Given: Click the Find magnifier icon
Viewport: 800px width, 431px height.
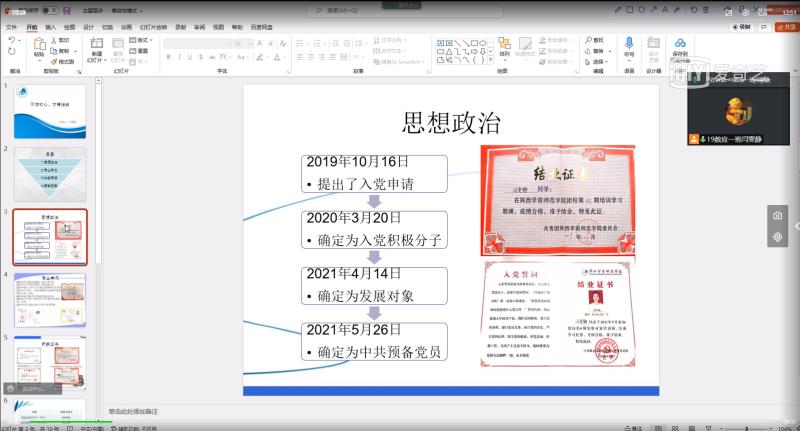Looking at the screenshot, I should click(588, 40).
